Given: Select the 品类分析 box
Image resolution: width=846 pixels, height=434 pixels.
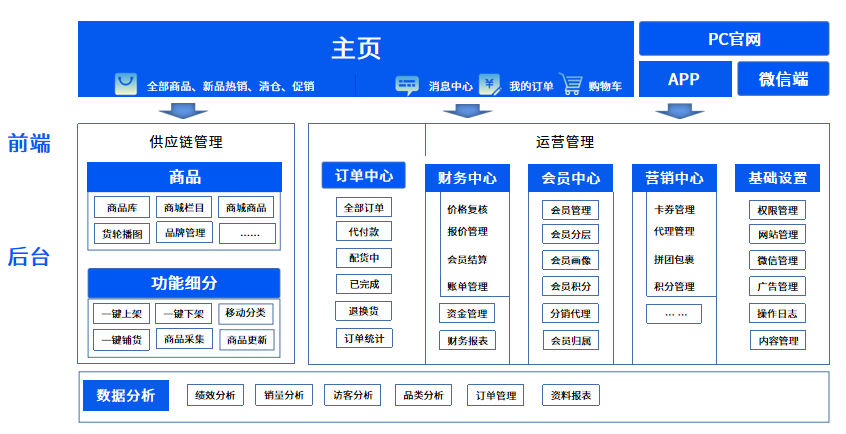Looking at the screenshot, I should pyautogui.click(x=424, y=395).
